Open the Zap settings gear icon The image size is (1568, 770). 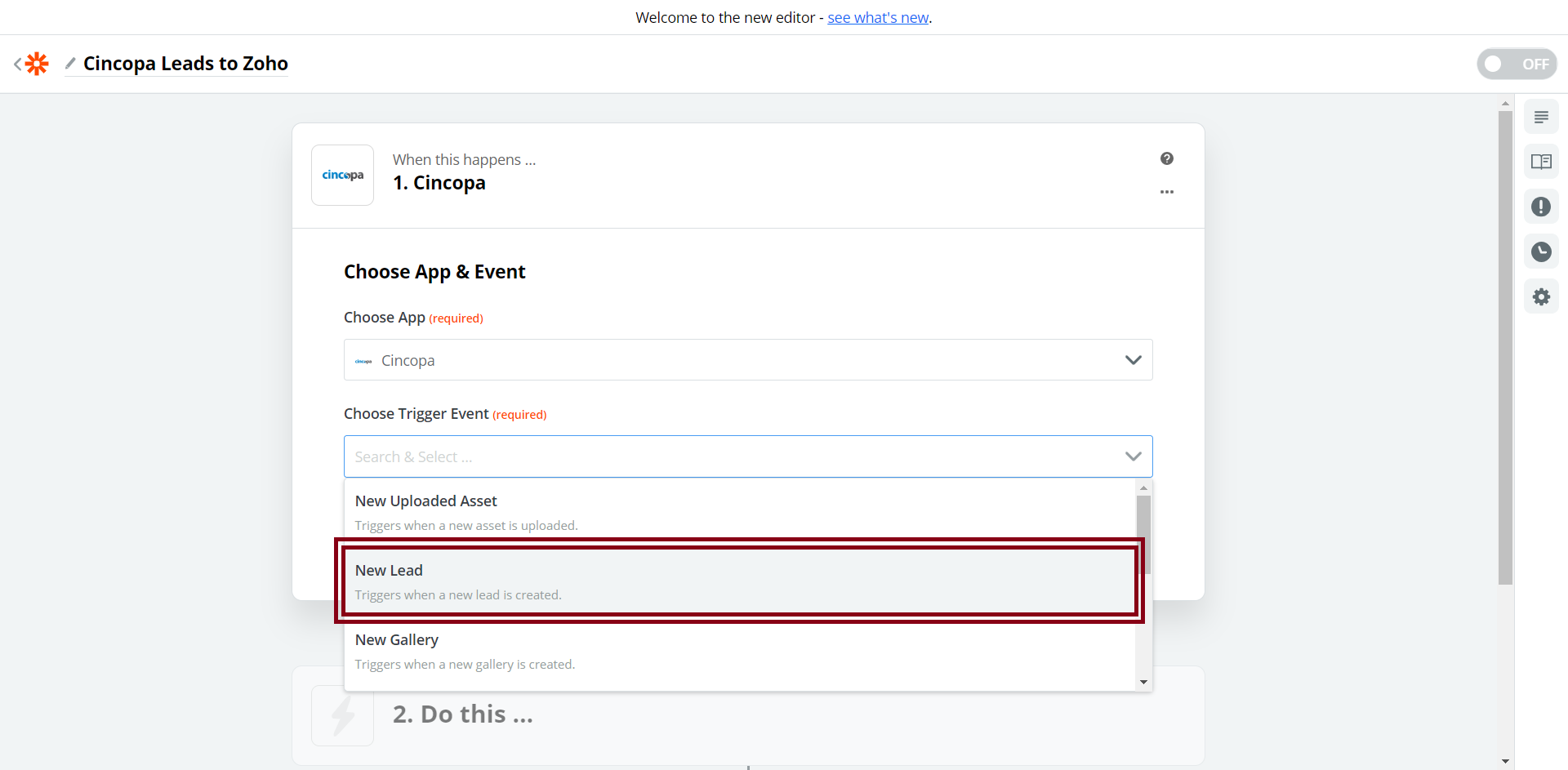tap(1540, 296)
